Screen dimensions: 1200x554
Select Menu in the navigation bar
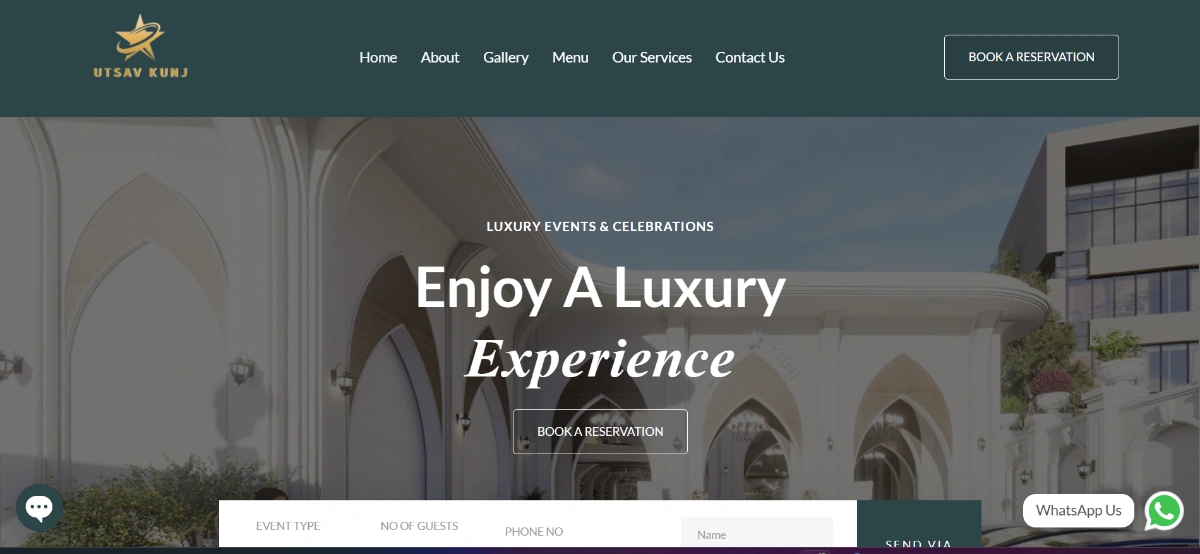(570, 57)
